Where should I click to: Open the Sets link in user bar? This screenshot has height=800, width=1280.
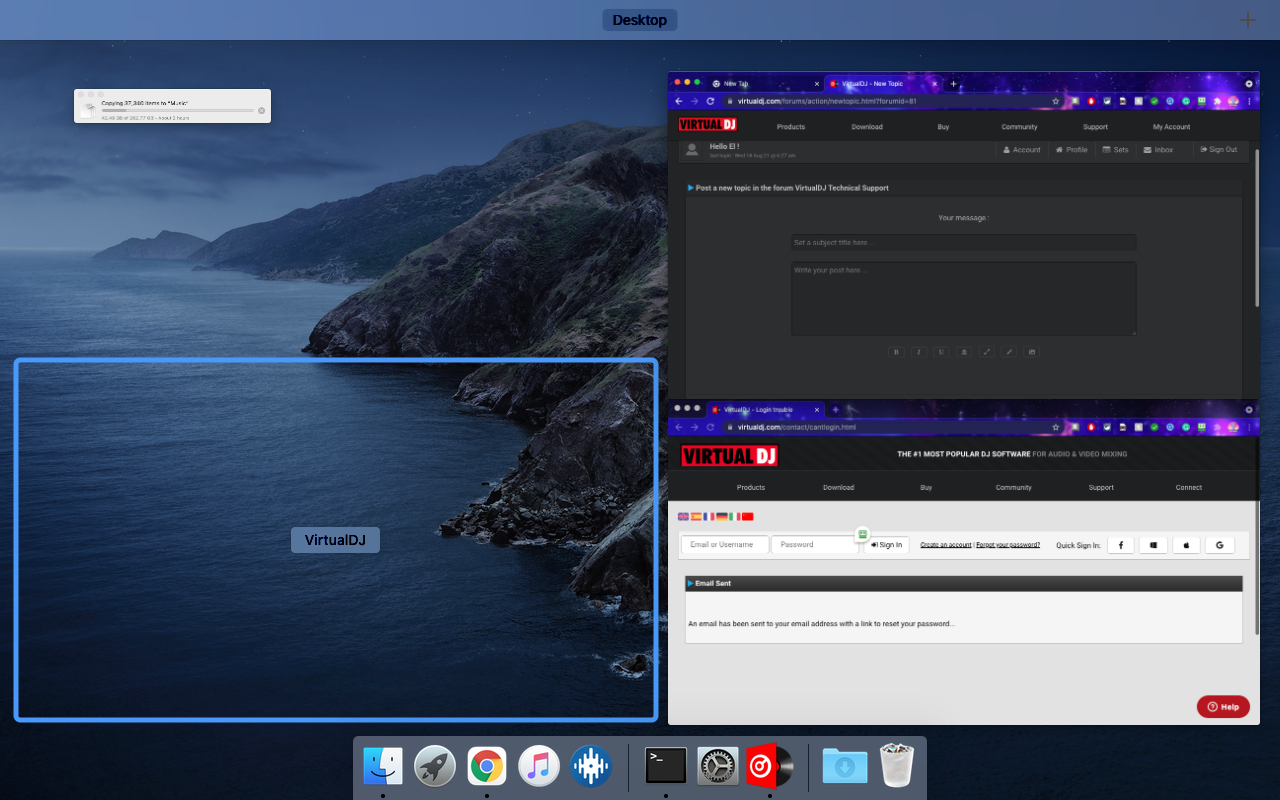tap(1115, 150)
